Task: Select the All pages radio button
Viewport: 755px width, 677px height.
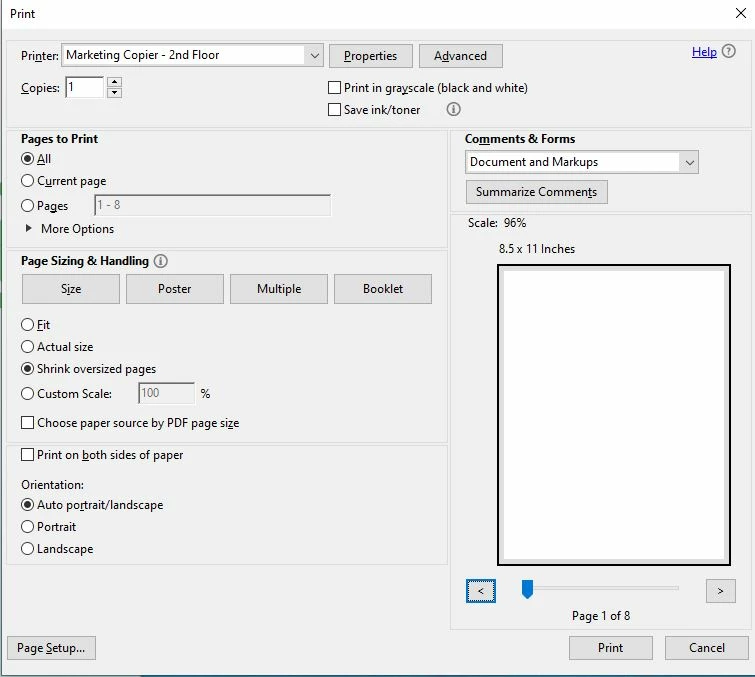Action: 27,158
